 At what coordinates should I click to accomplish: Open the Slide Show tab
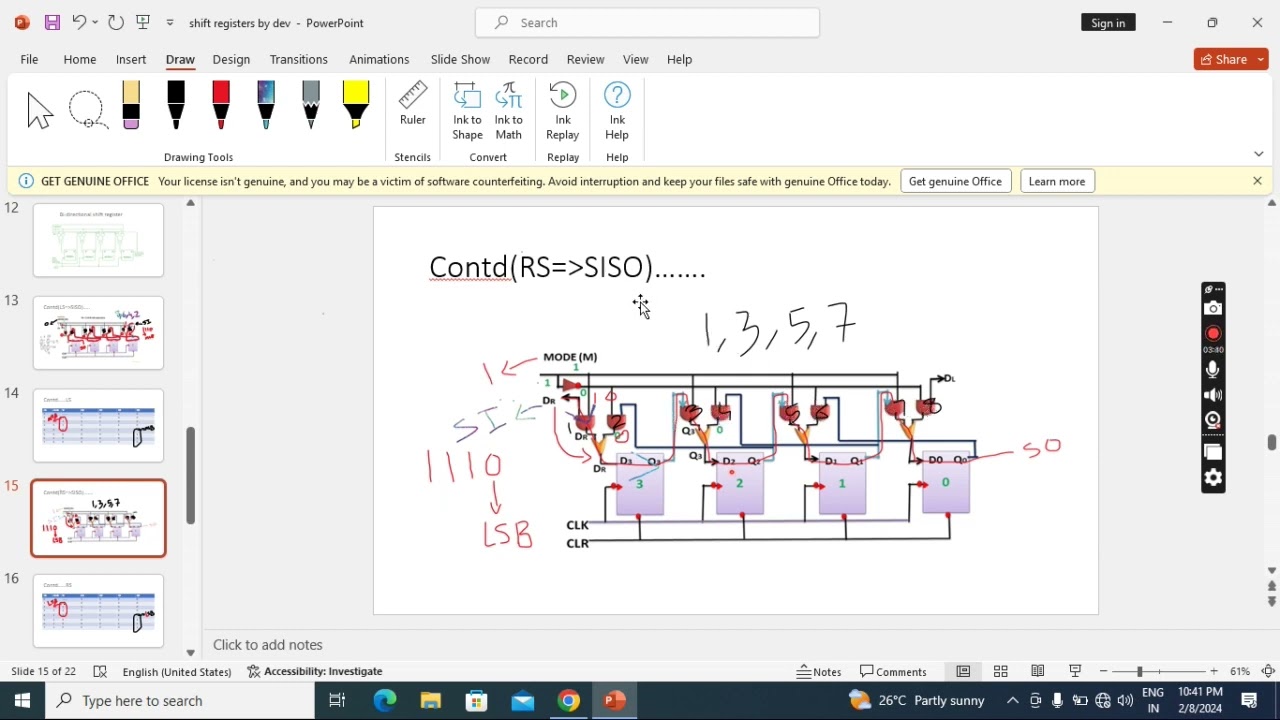click(460, 59)
